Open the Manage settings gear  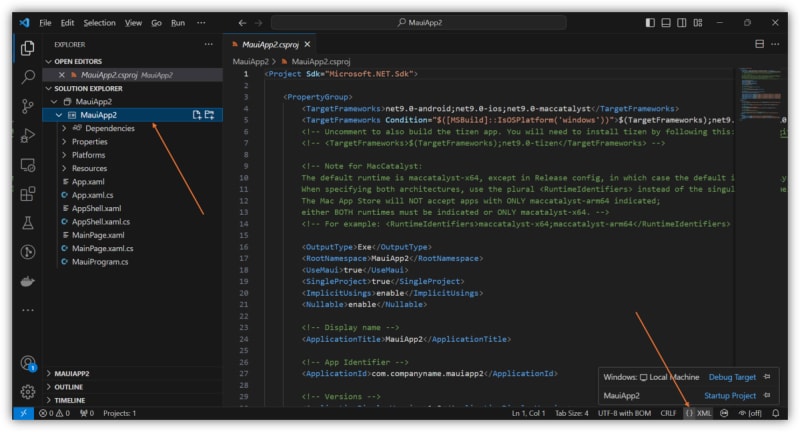pos(27,391)
